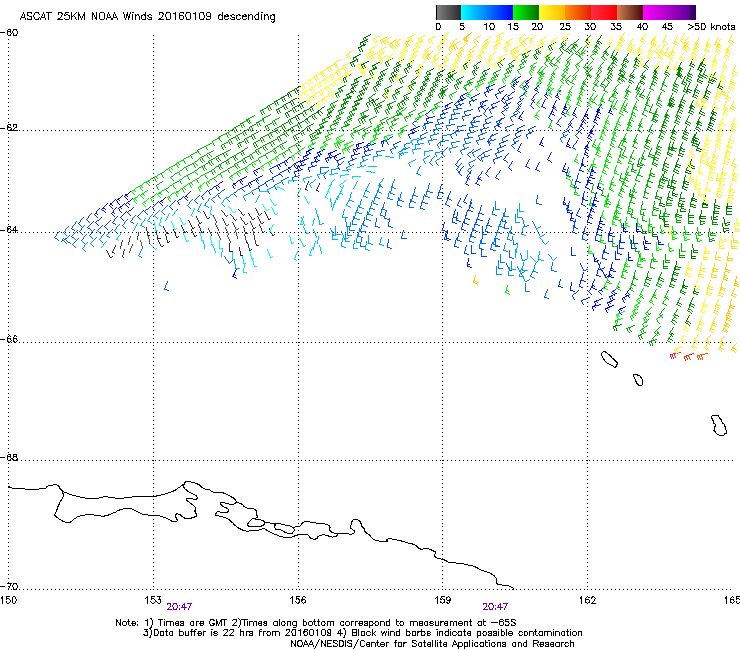Screen dimensions: 740x650
Task: Click the magenta-purple 40-50 knots legend swatch
Action: (669, 12)
